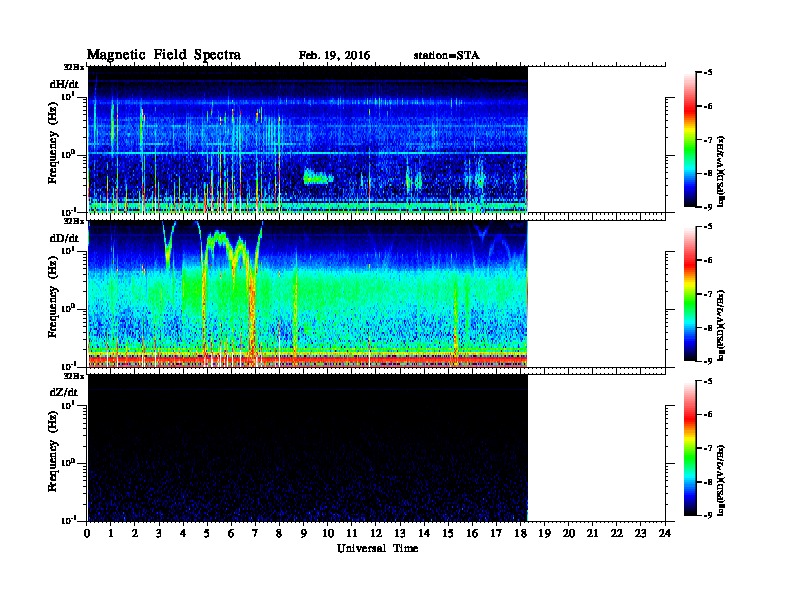792x612 pixels.
Task: Click hour tick label "2" on time axis
Action: pyautogui.click(x=135, y=534)
